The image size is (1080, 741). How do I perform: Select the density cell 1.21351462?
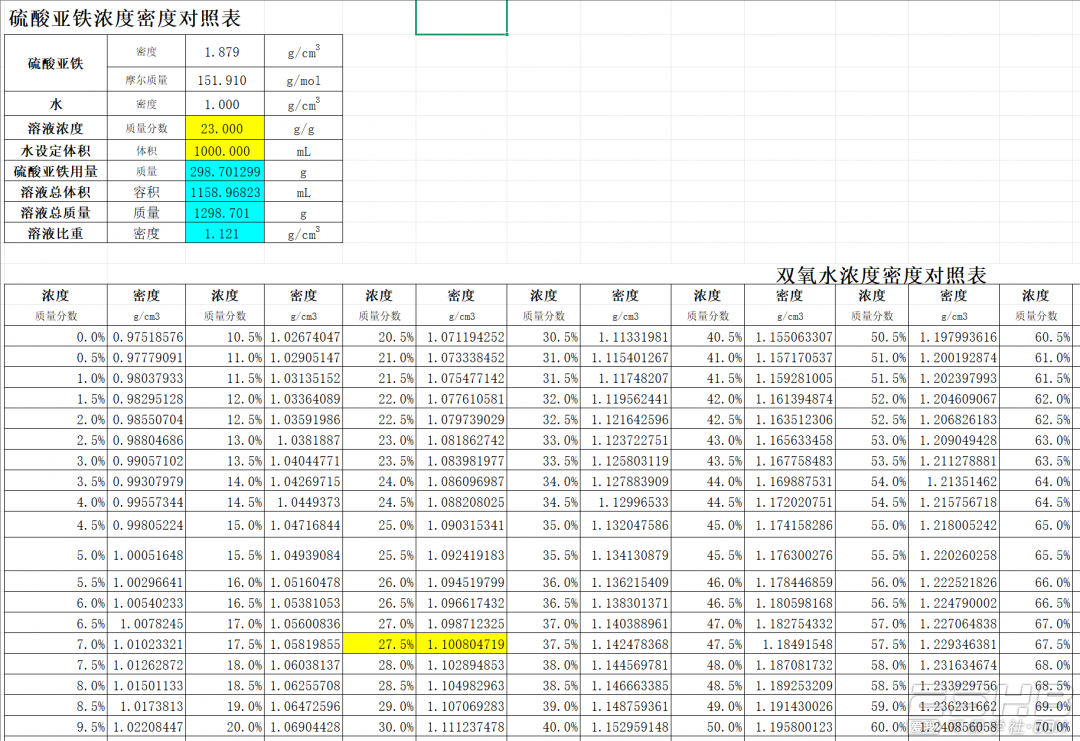click(x=954, y=481)
